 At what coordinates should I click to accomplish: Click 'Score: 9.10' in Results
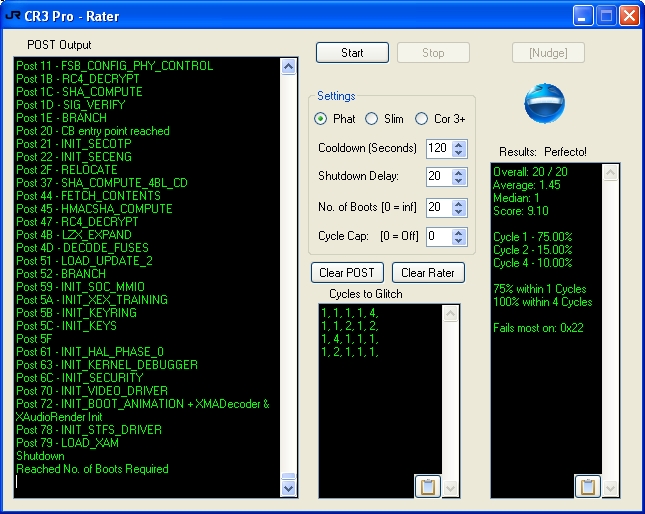click(521, 211)
